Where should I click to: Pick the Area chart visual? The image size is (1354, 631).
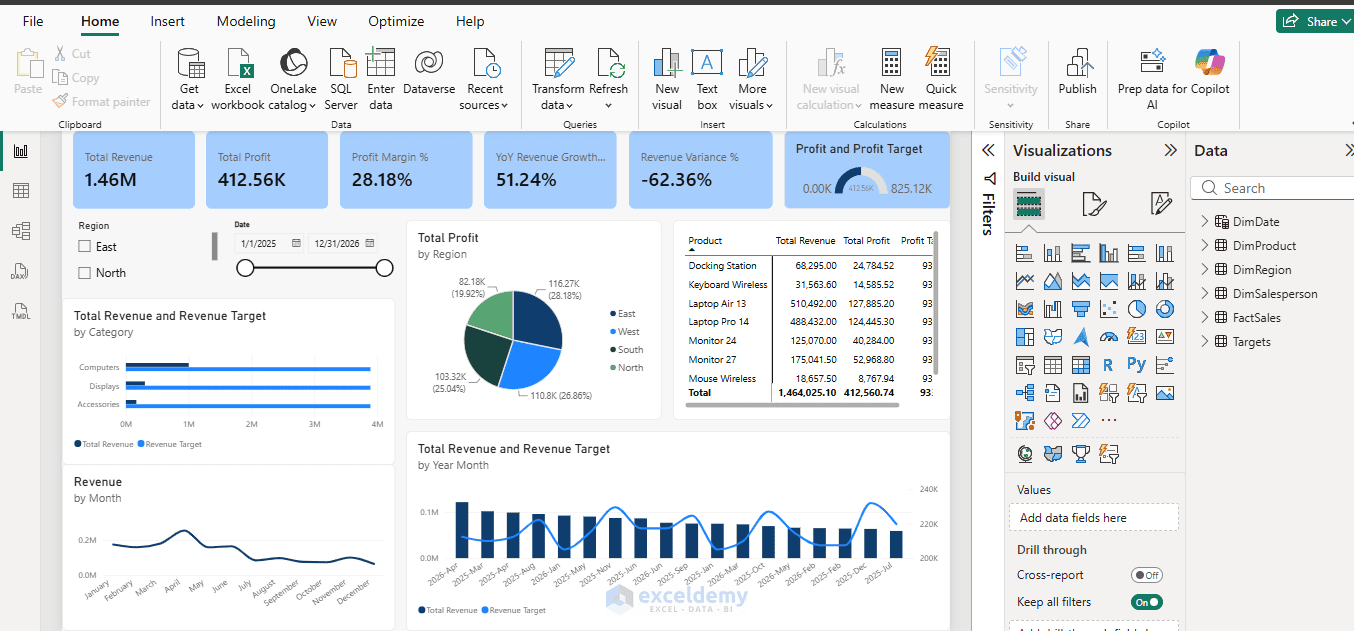coord(1053,281)
